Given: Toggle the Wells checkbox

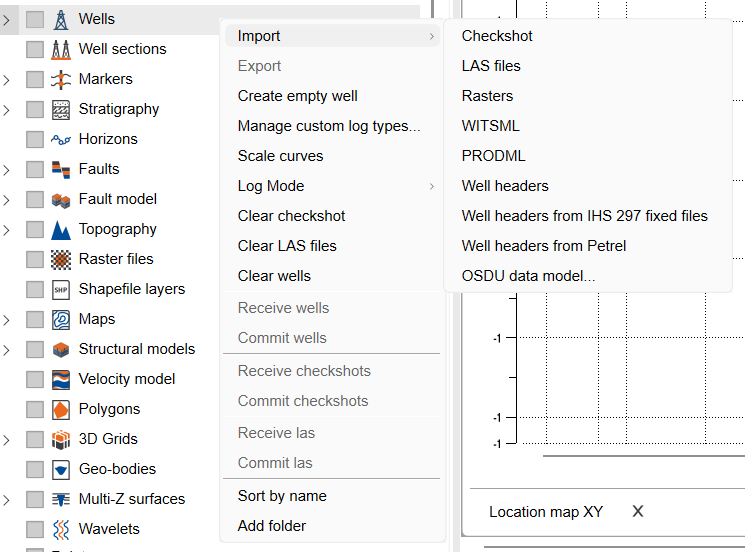Looking at the screenshot, I should (35, 19).
